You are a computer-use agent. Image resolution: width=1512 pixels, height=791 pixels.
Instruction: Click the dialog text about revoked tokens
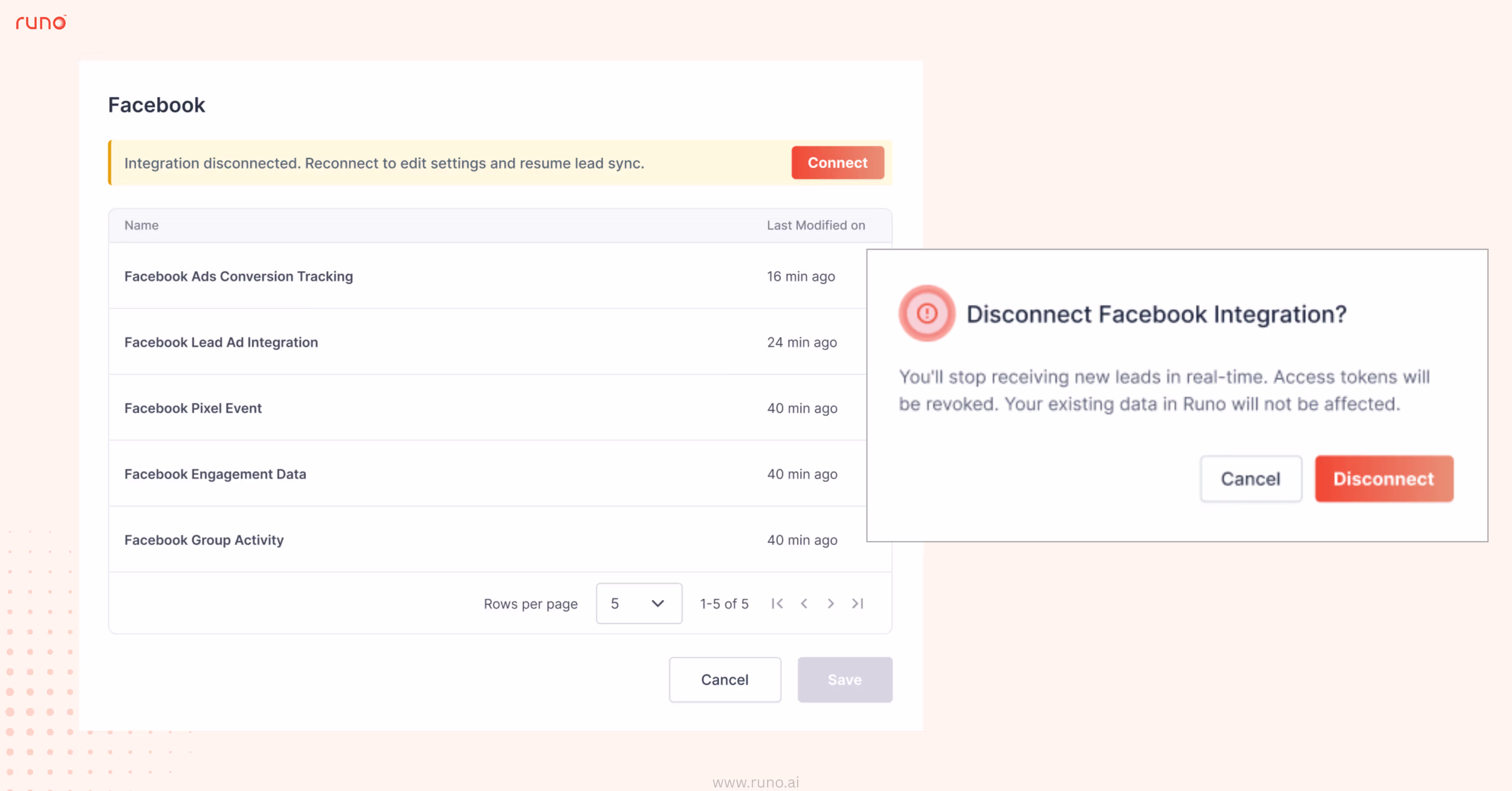(1164, 390)
